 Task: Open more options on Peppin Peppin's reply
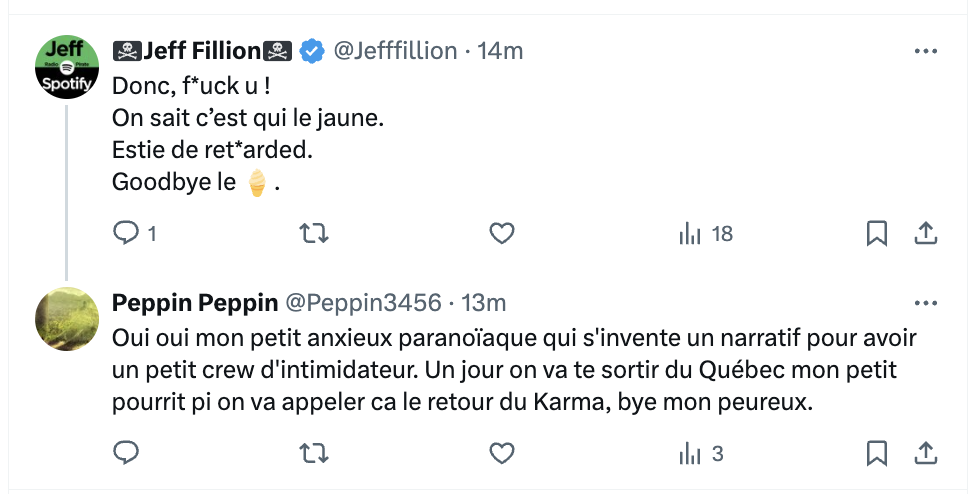[x=926, y=302]
